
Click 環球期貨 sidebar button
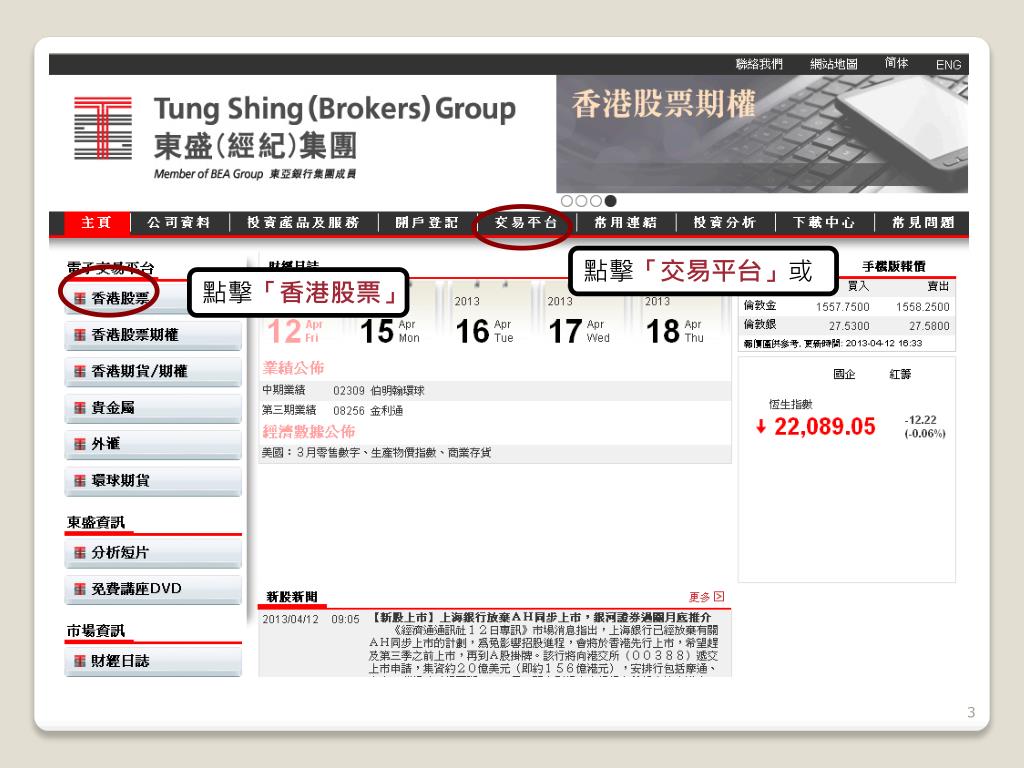pos(153,481)
